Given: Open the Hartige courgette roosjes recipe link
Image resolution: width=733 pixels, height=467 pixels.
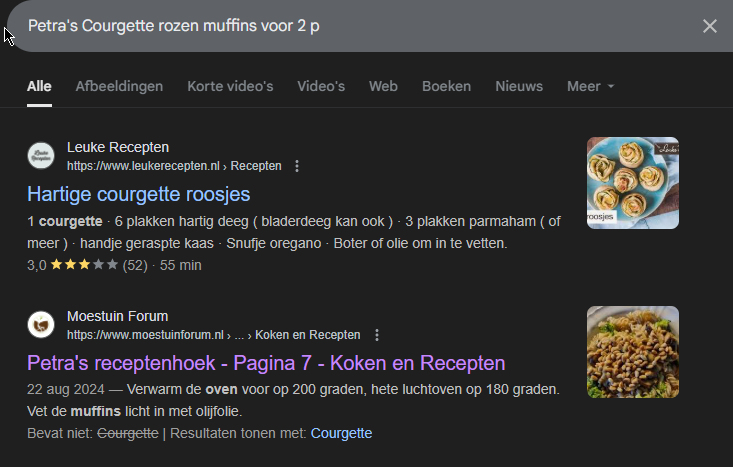Looking at the screenshot, I should (x=138, y=194).
